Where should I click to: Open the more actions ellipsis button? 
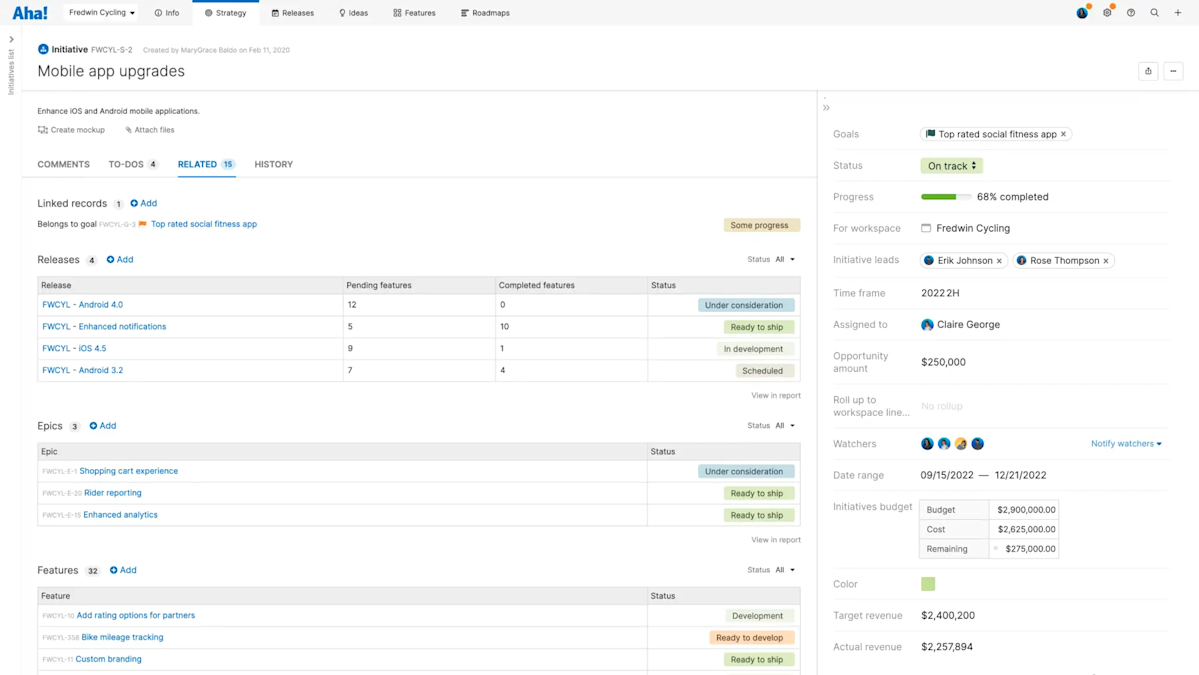click(x=1173, y=71)
